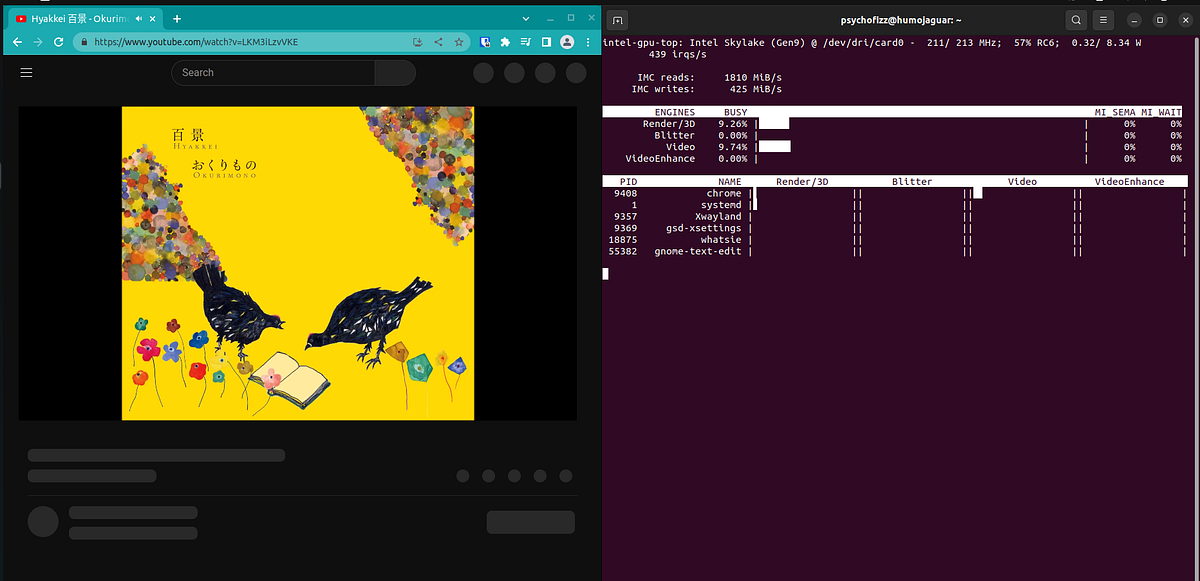
Task: Open the terminal search magnifier icon
Action: [1075, 19]
